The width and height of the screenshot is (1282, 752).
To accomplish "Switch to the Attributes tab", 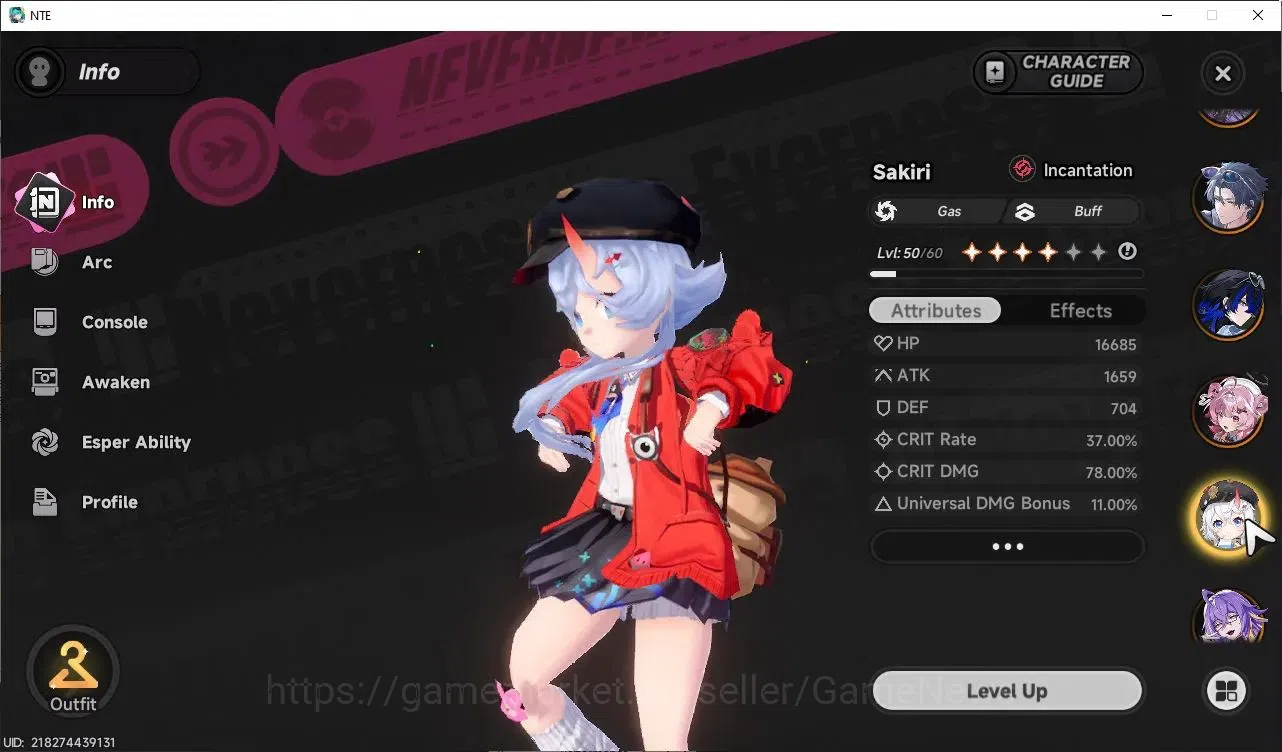I will pyautogui.click(x=935, y=311).
